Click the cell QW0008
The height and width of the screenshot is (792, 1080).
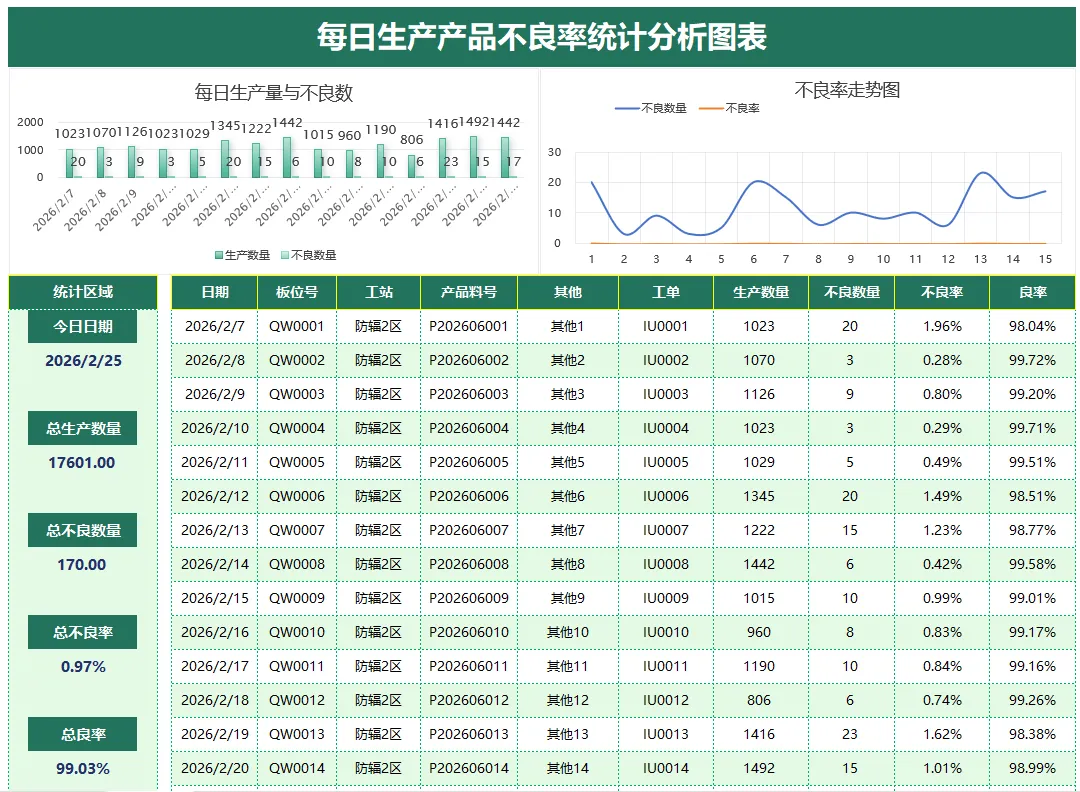(x=297, y=564)
